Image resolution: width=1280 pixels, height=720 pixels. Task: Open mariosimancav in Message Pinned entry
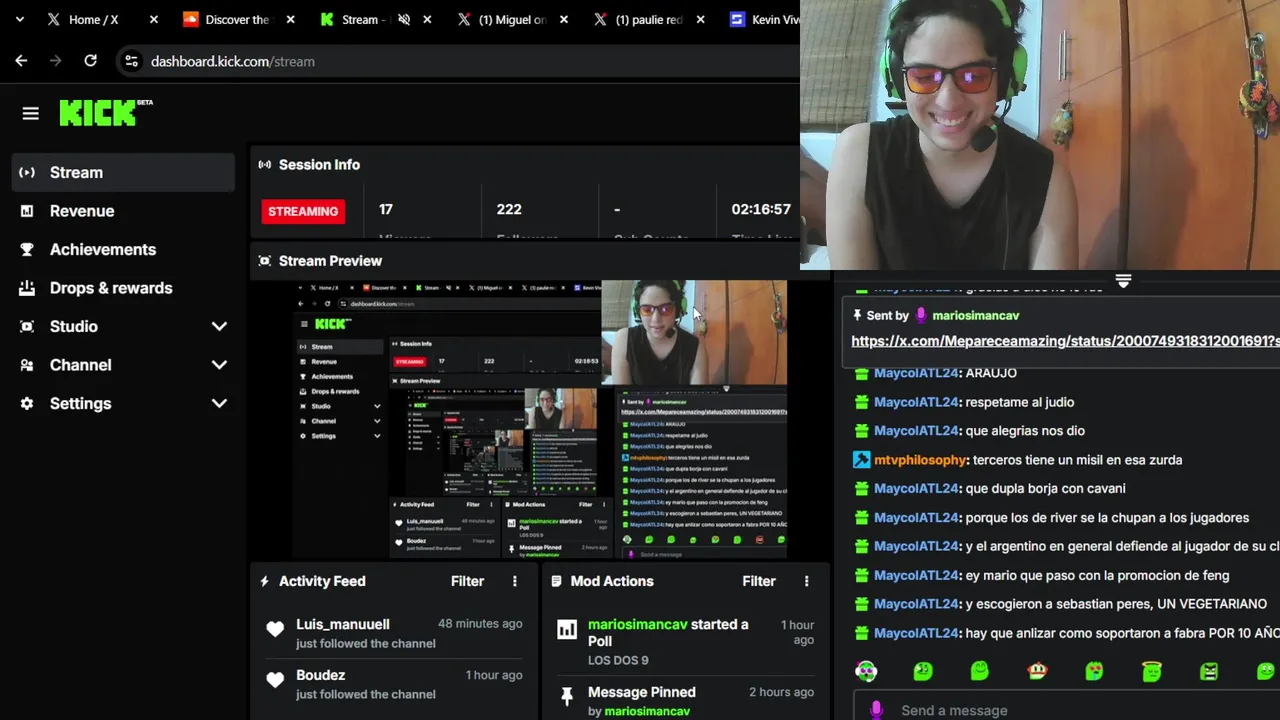pos(647,711)
